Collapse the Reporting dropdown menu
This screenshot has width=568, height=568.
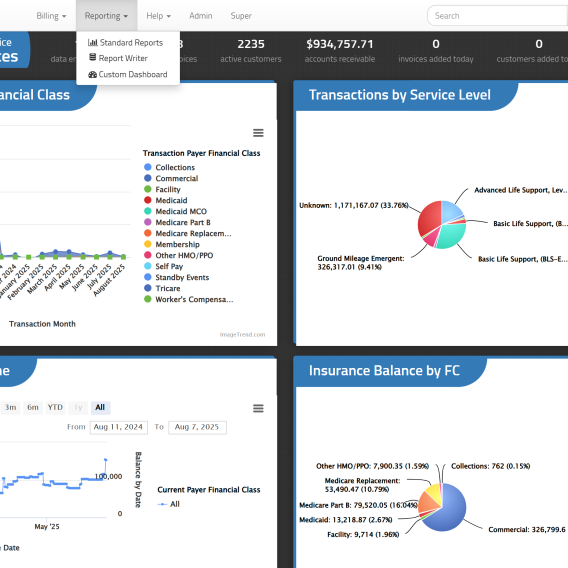click(x=106, y=16)
